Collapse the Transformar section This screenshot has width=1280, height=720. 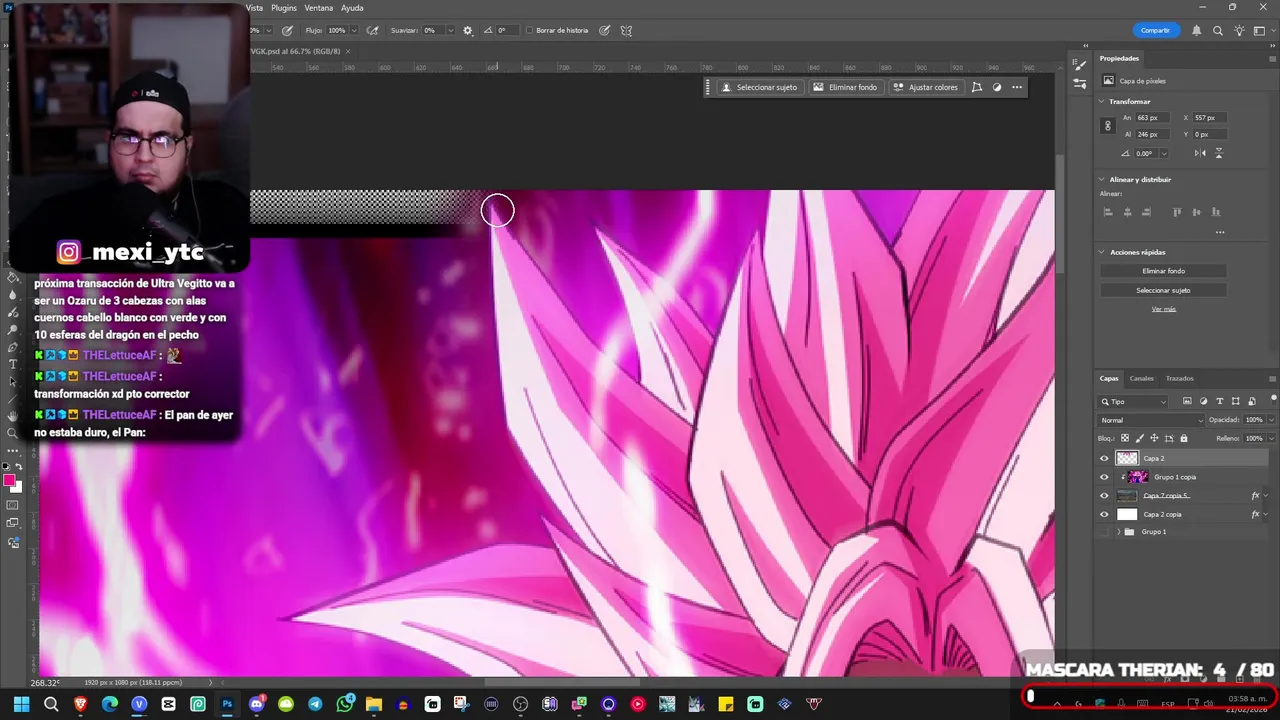pos(1102,101)
